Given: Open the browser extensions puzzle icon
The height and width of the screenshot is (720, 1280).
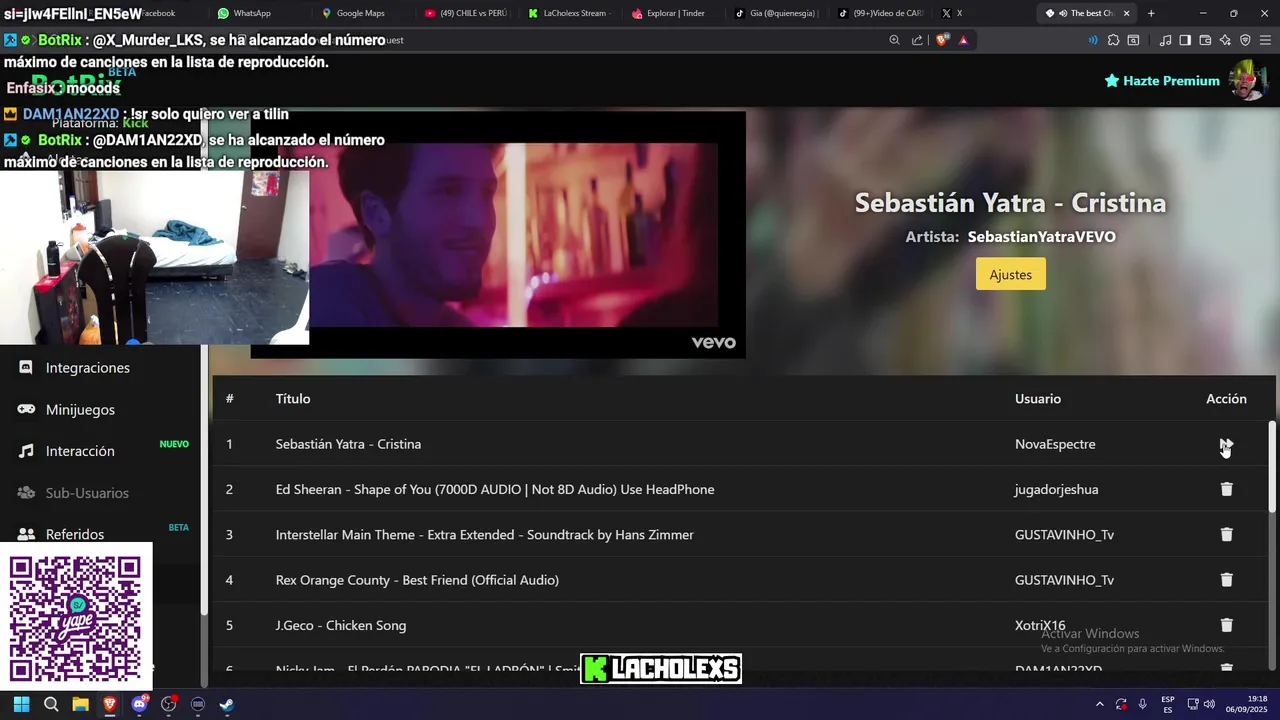Looking at the screenshot, I should [1113, 40].
